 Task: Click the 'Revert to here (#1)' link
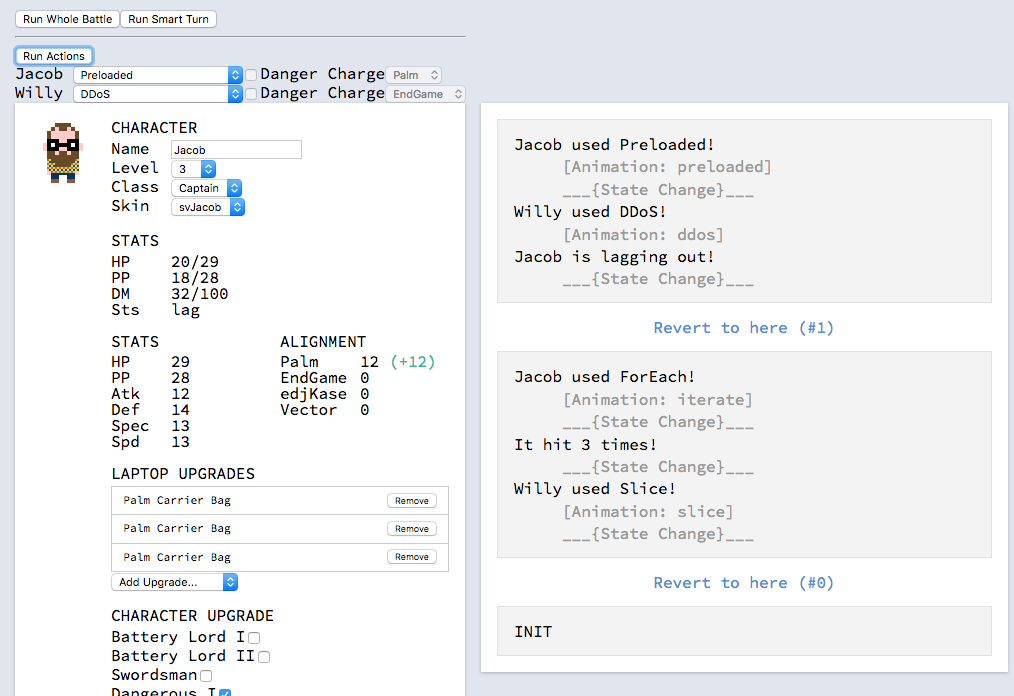point(744,328)
